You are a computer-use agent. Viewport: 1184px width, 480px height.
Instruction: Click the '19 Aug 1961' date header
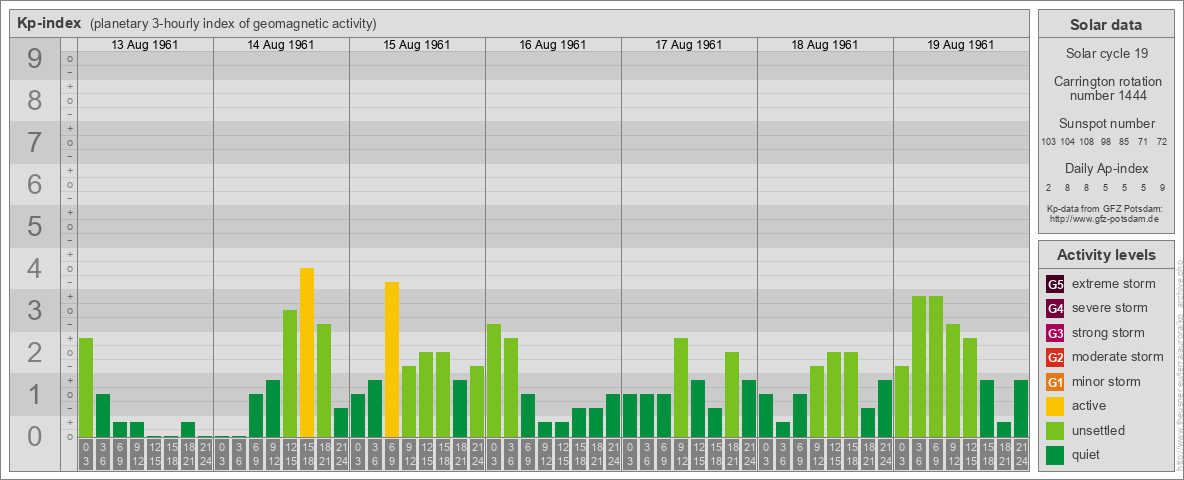(x=960, y=45)
